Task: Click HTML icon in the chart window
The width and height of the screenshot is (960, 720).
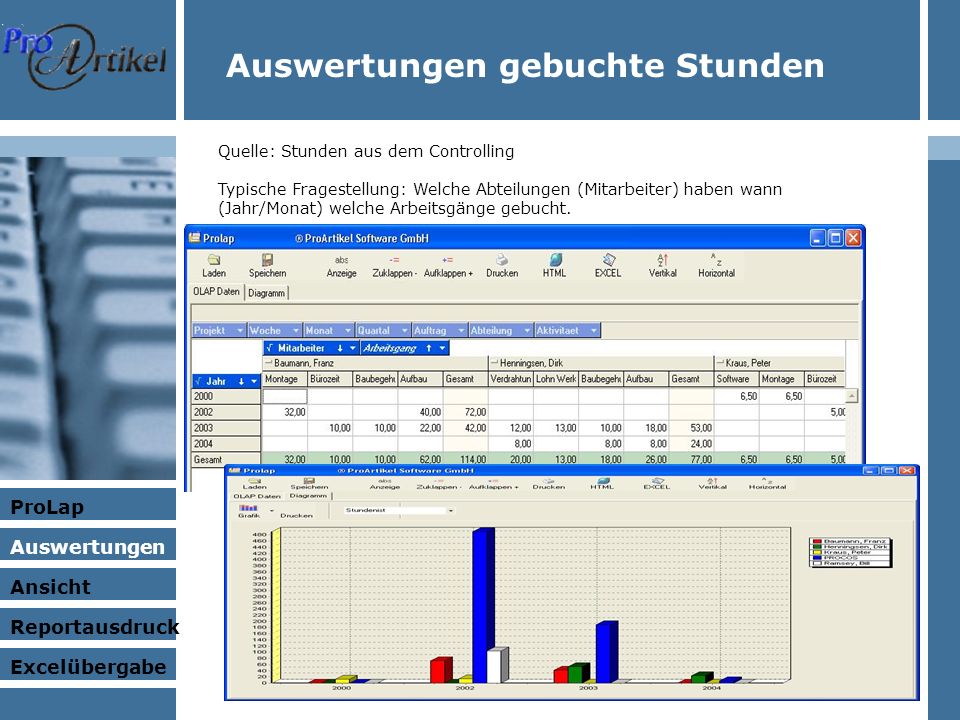Action: (602, 481)
